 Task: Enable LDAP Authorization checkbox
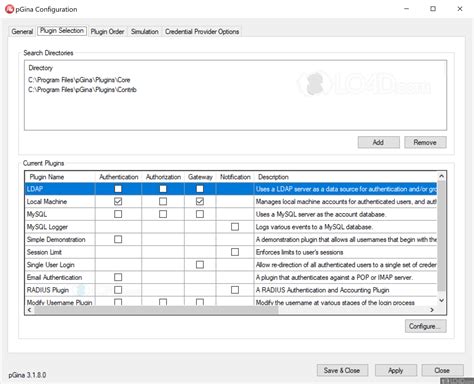click(163, 189)
